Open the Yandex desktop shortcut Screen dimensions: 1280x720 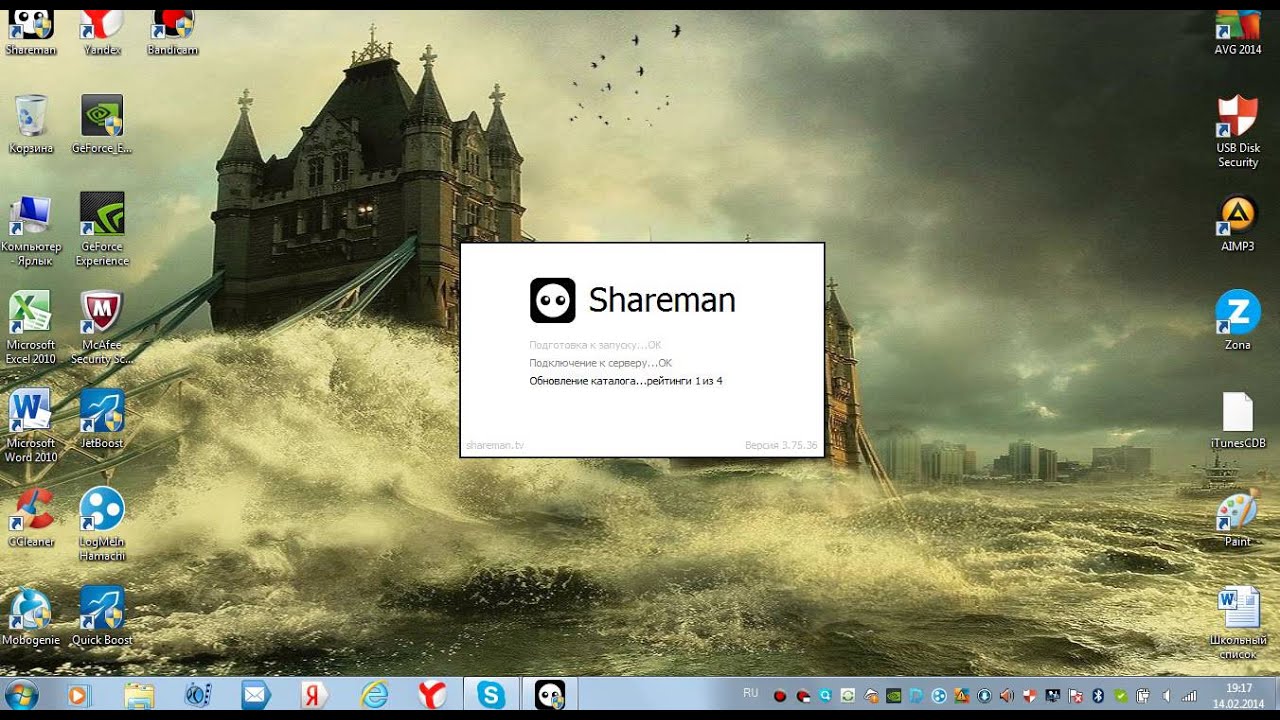pyautogui.click(x=102, y=30)
